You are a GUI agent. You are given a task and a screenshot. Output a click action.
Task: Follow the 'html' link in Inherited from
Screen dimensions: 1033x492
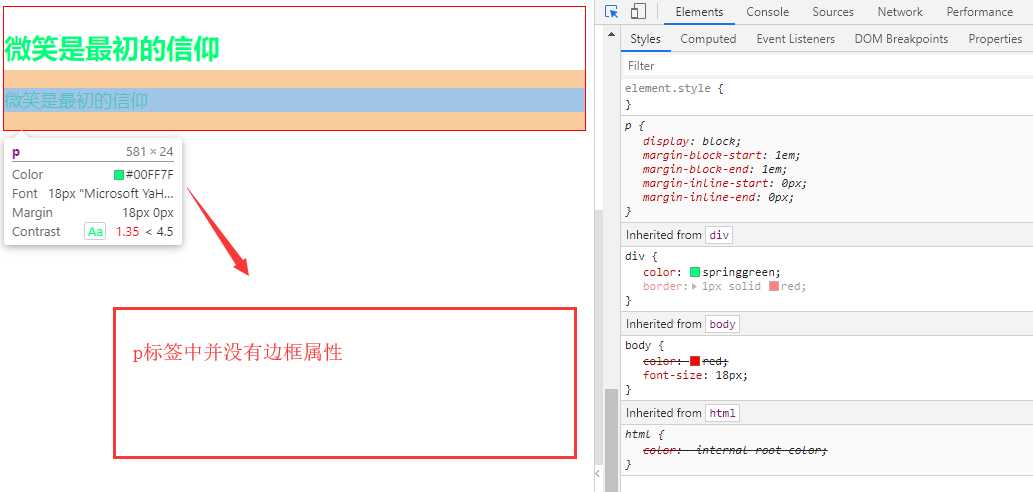point(722,413)
